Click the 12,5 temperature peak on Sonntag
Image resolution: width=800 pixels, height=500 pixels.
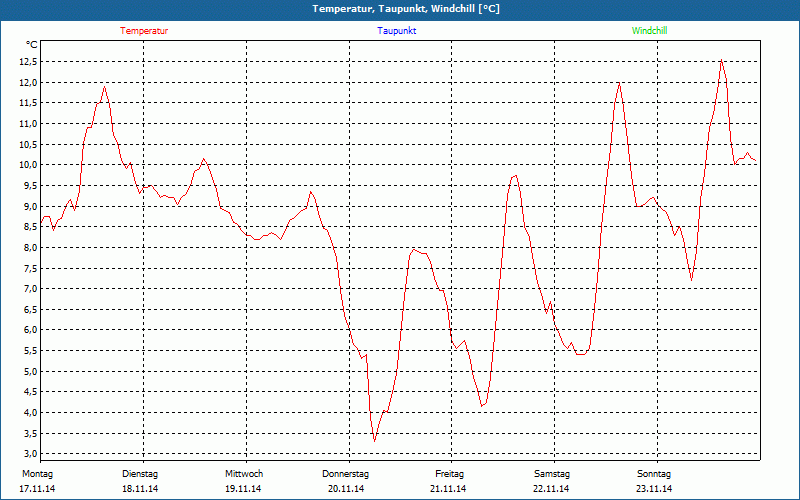[721, 60]
